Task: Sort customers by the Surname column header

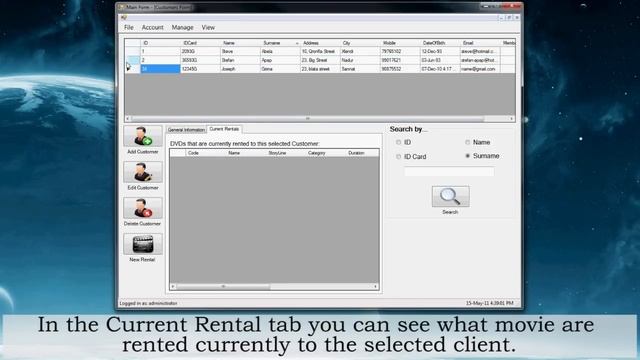Action: point(280,43)
